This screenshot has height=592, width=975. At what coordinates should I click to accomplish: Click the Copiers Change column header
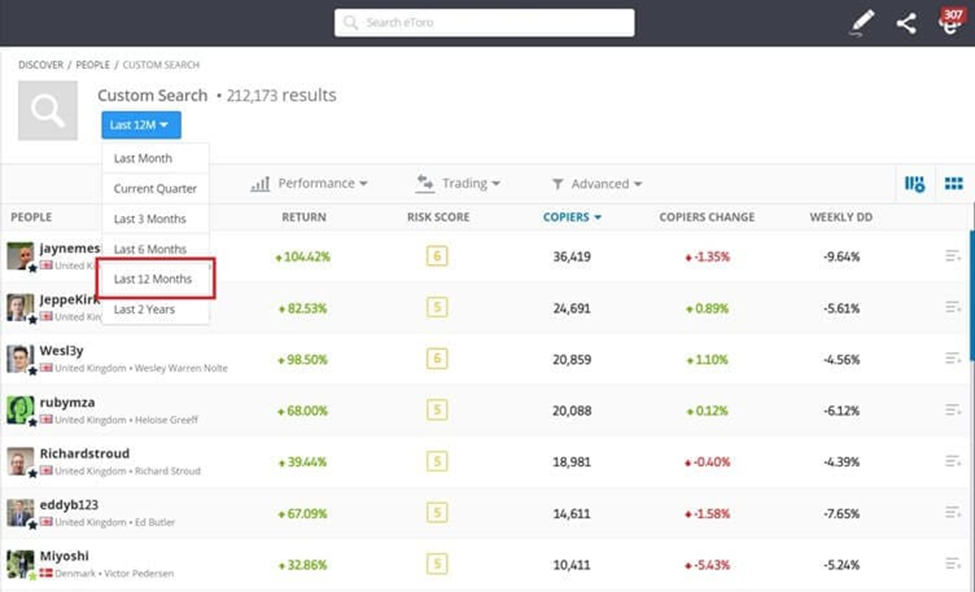tap(707, 217)
